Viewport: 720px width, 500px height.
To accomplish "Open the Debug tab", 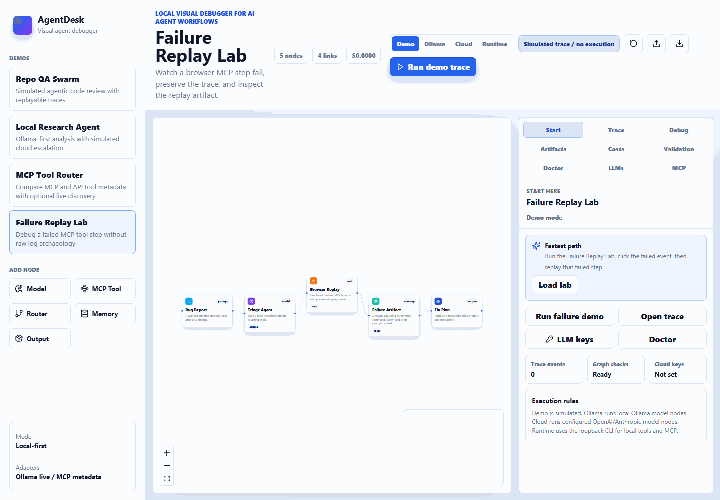I will pos(679,130).
